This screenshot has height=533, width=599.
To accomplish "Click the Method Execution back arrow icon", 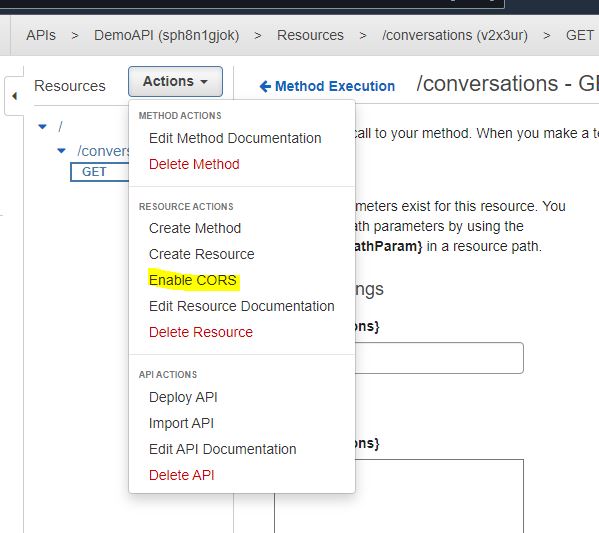I will (265, 86).
